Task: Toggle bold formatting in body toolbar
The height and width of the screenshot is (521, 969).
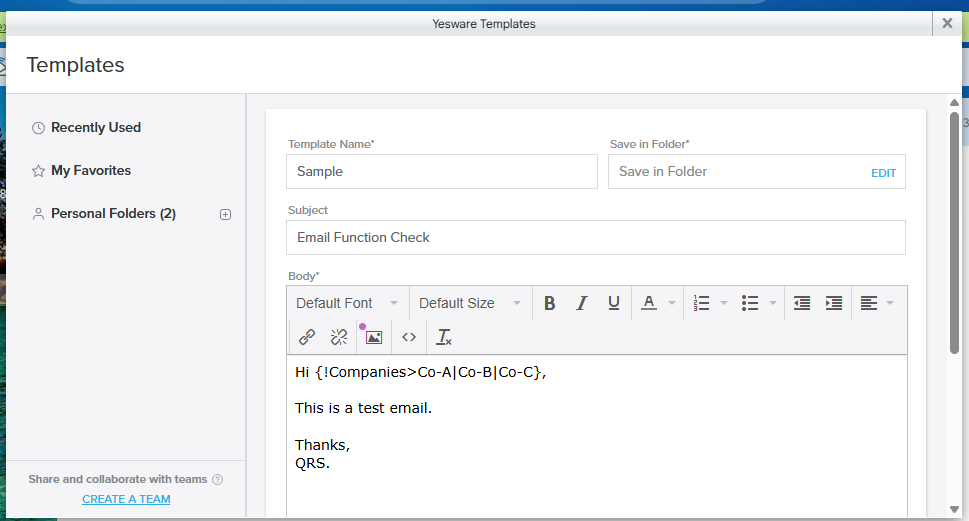Action: (549, 303)
